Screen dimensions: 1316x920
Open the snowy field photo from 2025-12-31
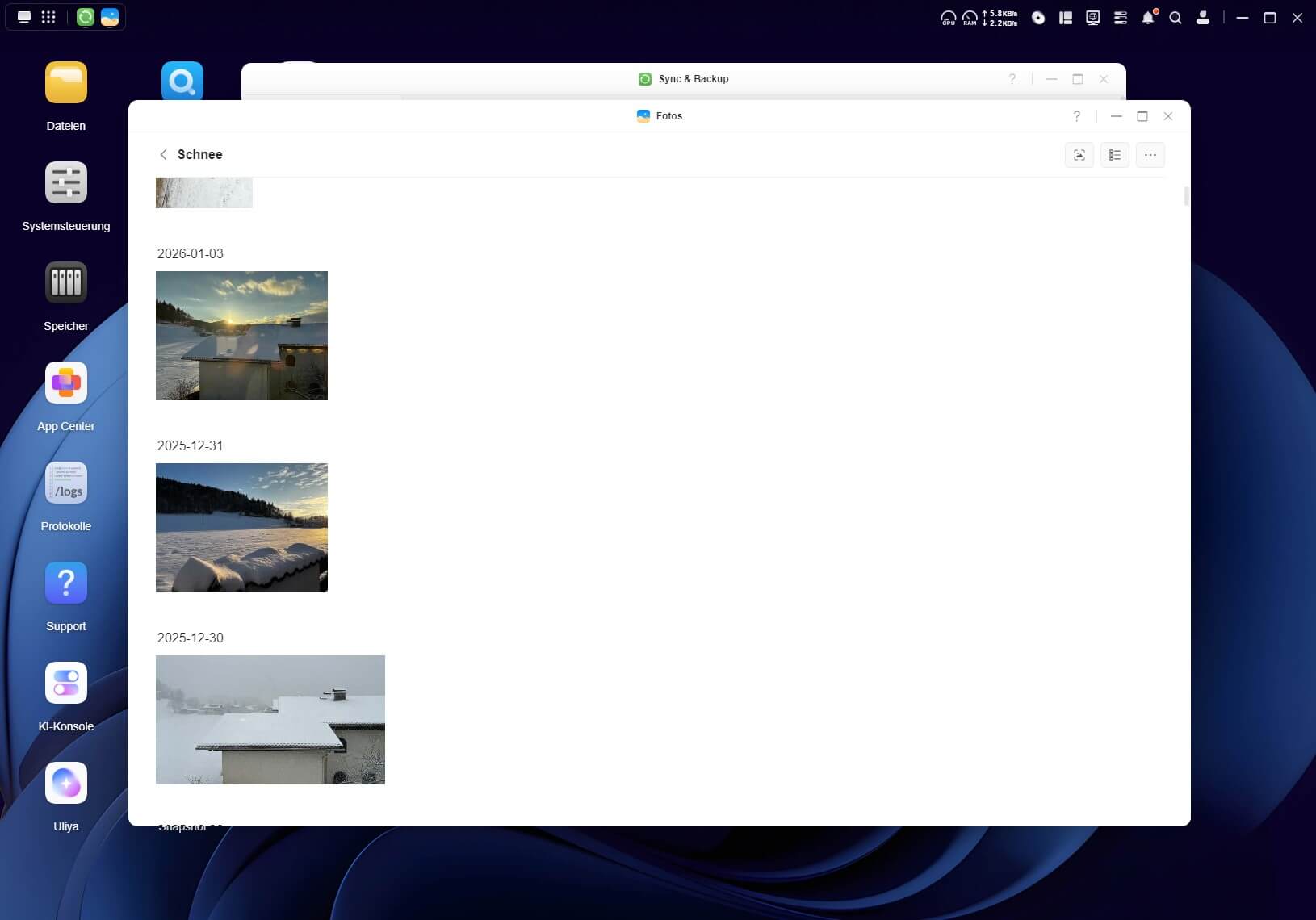pyautogui.click(x=241, y=528)
